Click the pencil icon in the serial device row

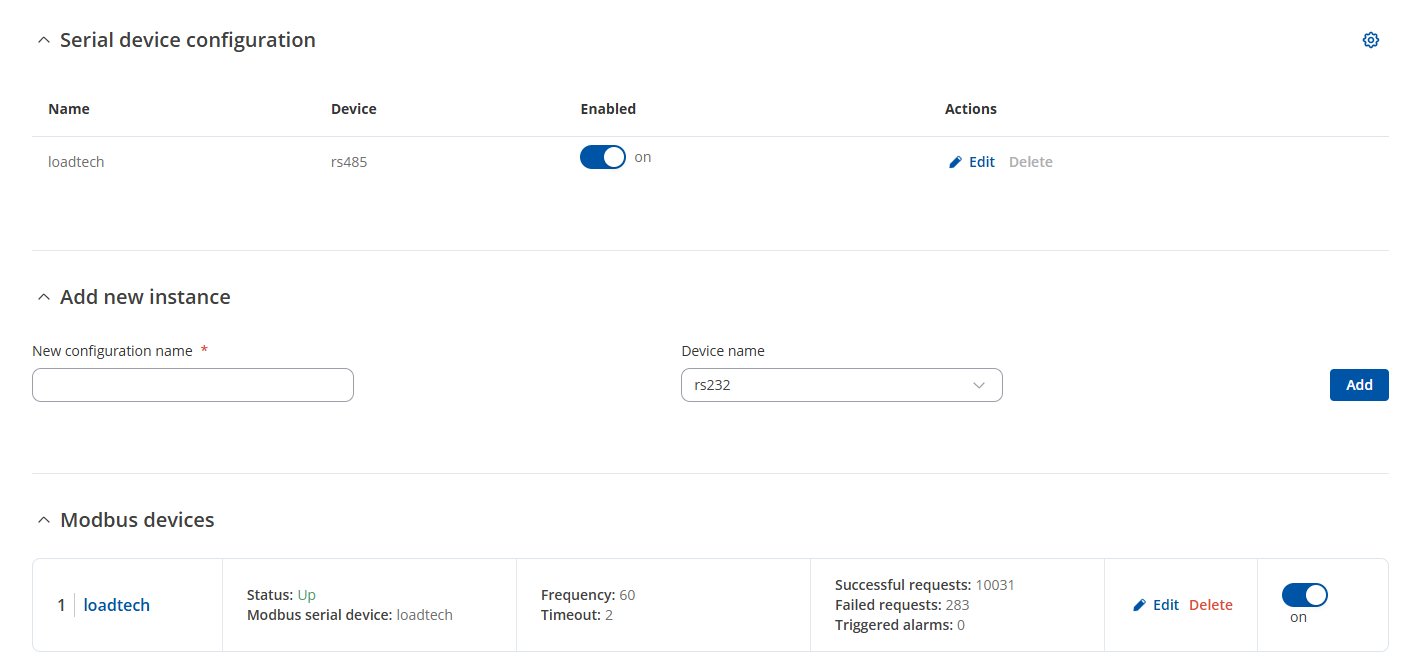point(955,162)
